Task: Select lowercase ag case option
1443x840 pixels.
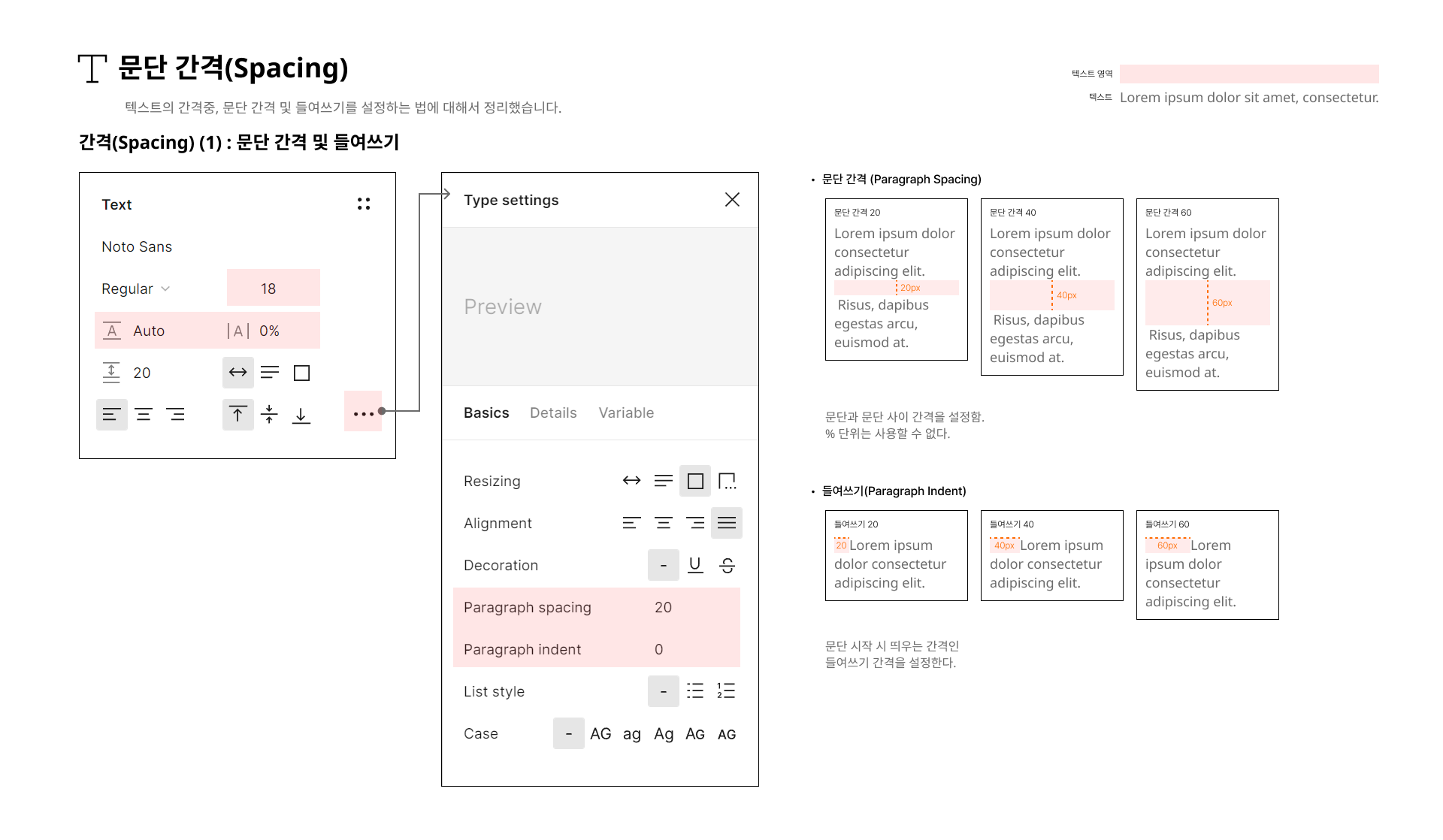Action: (x=632, y=733)
